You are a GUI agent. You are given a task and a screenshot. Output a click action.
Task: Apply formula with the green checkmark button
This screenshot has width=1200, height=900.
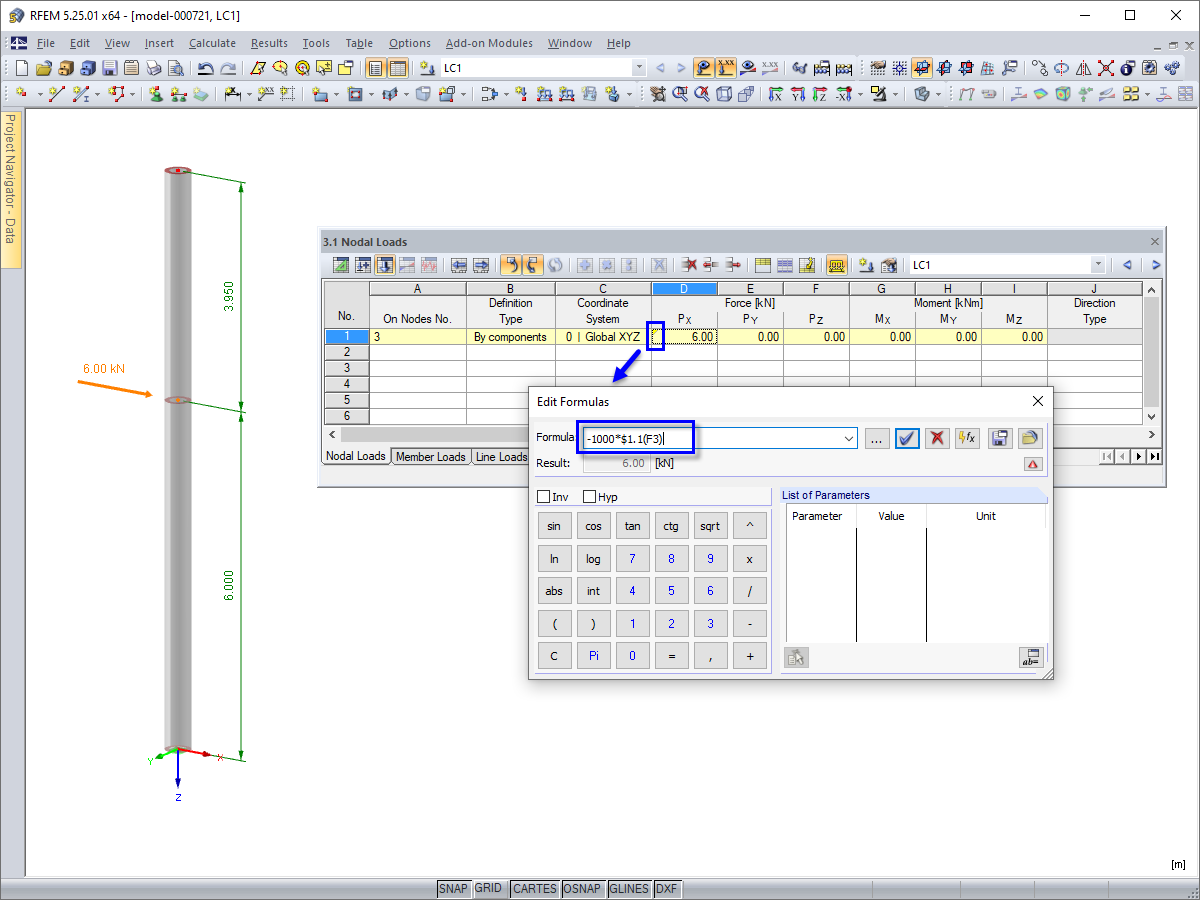(x=907, y=438)
